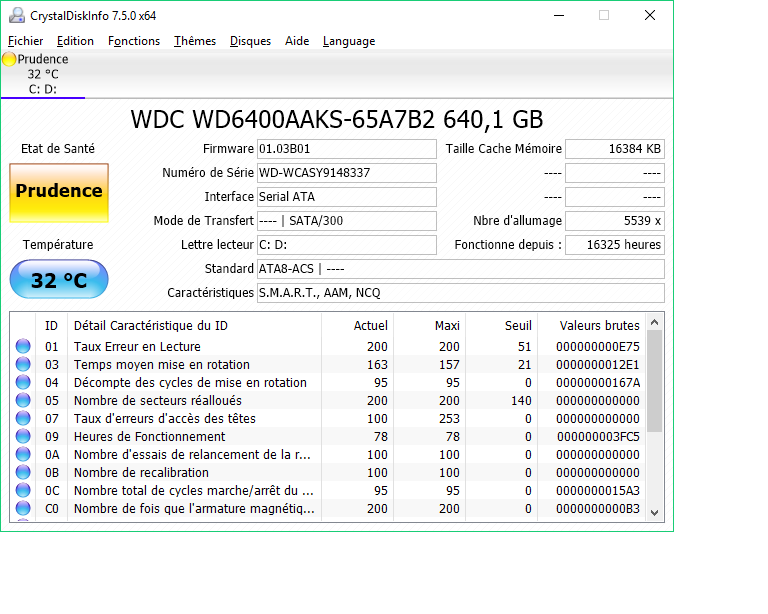Close the CrystalDiskInfo window
768x614 pixels.
[x=649, y=16]
